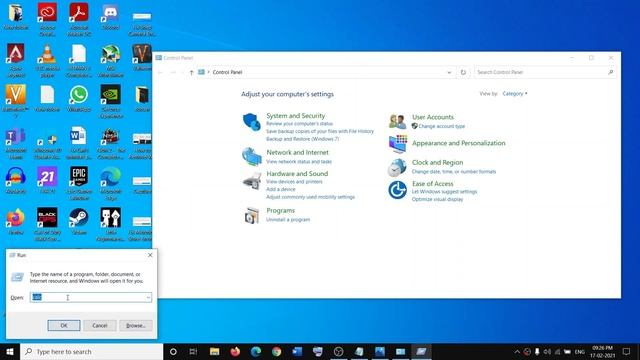Select the Audacity desktop shortcut
This screenshot has width=640, height=360.
[16, 180]
